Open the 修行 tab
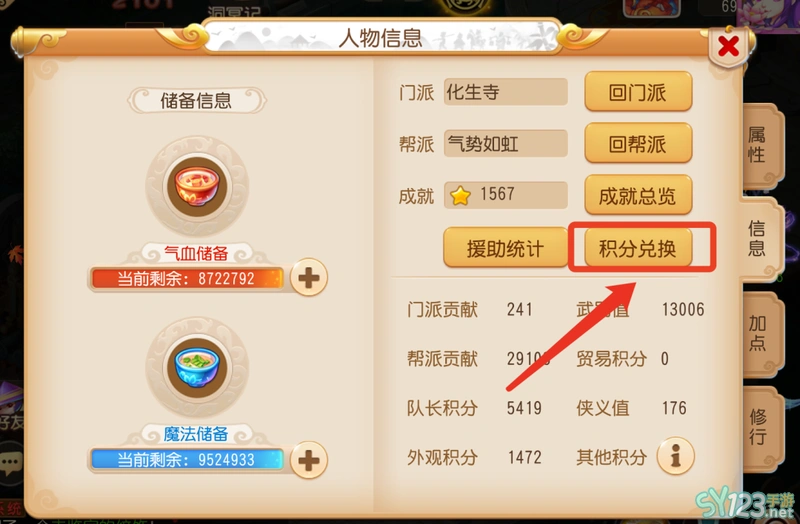 [757, 427]
